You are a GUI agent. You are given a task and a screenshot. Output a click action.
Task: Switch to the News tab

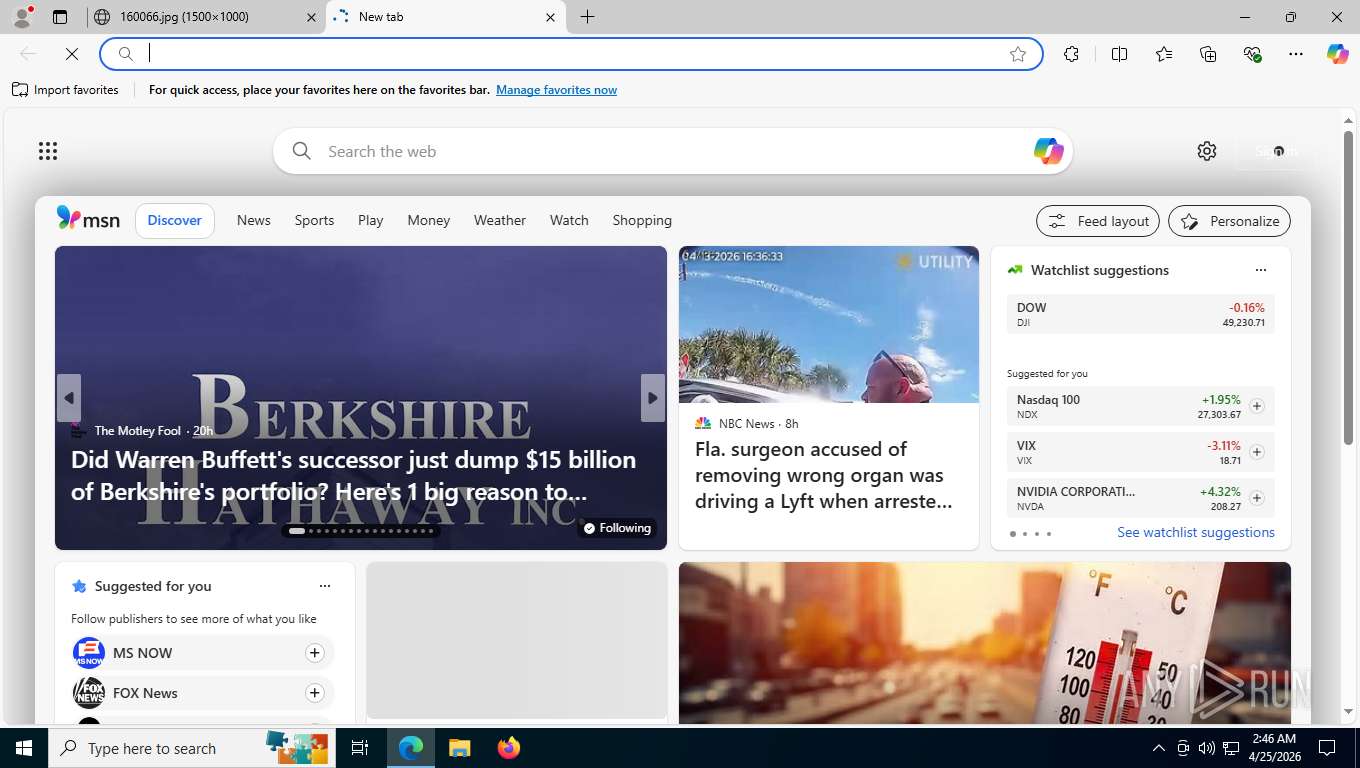(254, 220)
